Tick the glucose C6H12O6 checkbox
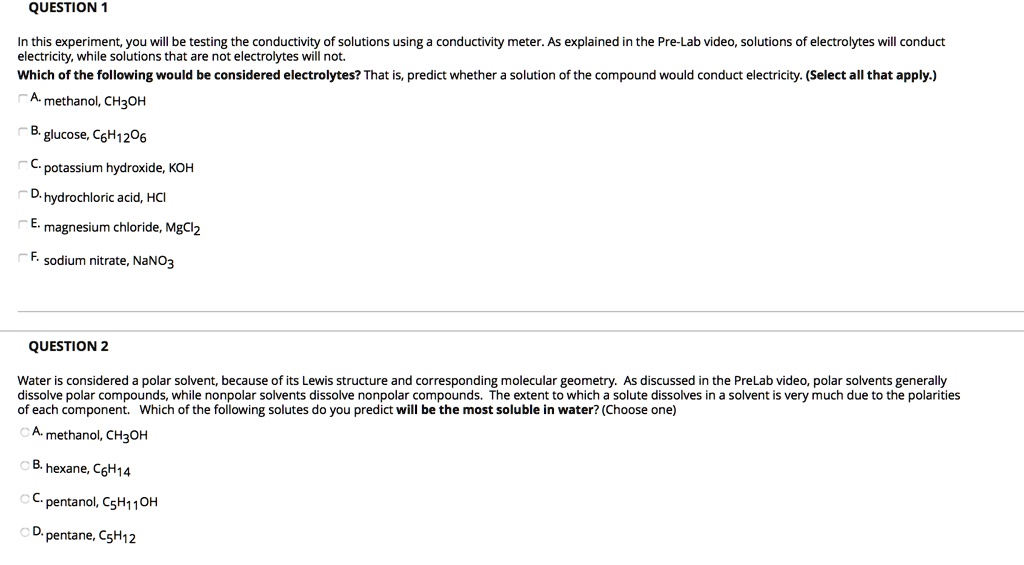Viewport: 1024px width, 565px height. [23, 131]
